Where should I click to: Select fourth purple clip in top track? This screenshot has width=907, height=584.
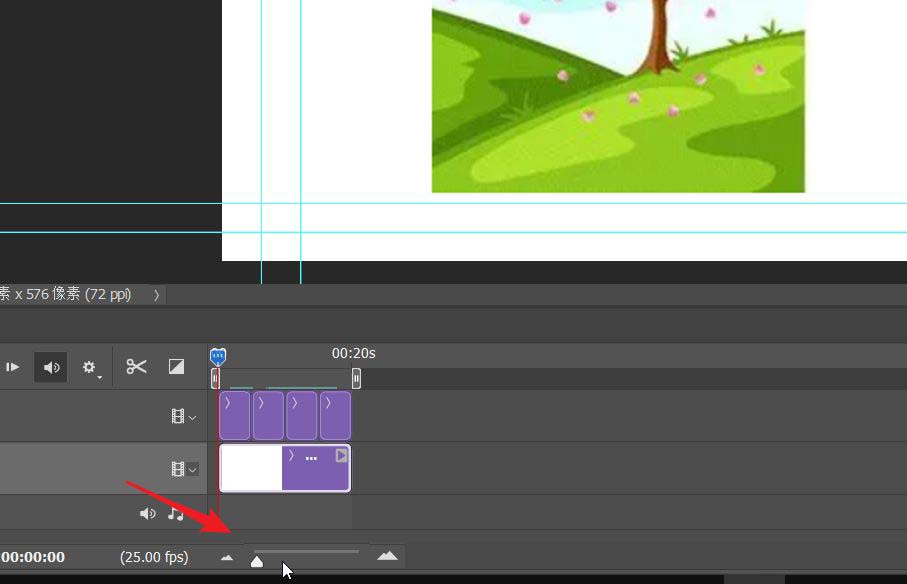[335, 415]
